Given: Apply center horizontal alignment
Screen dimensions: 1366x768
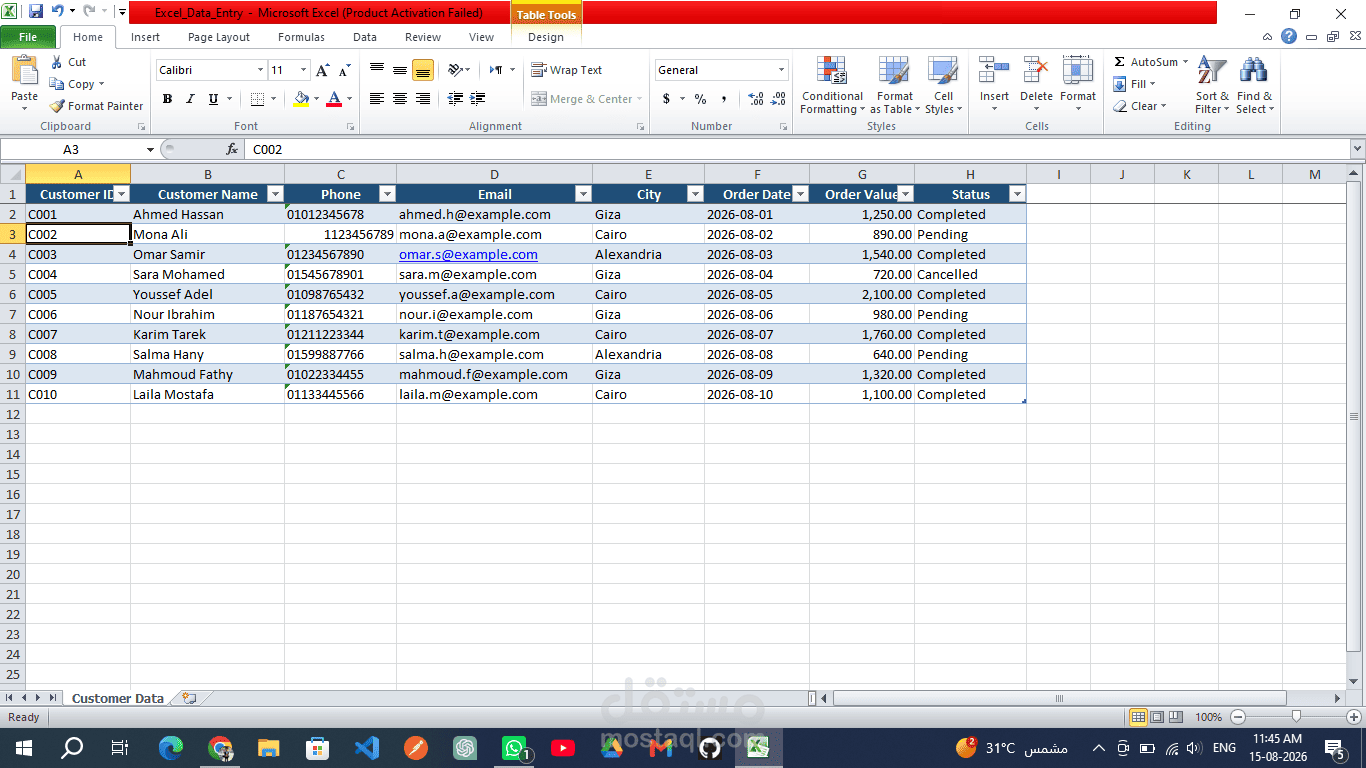Looking at the screenshot, I should [400, 99].
